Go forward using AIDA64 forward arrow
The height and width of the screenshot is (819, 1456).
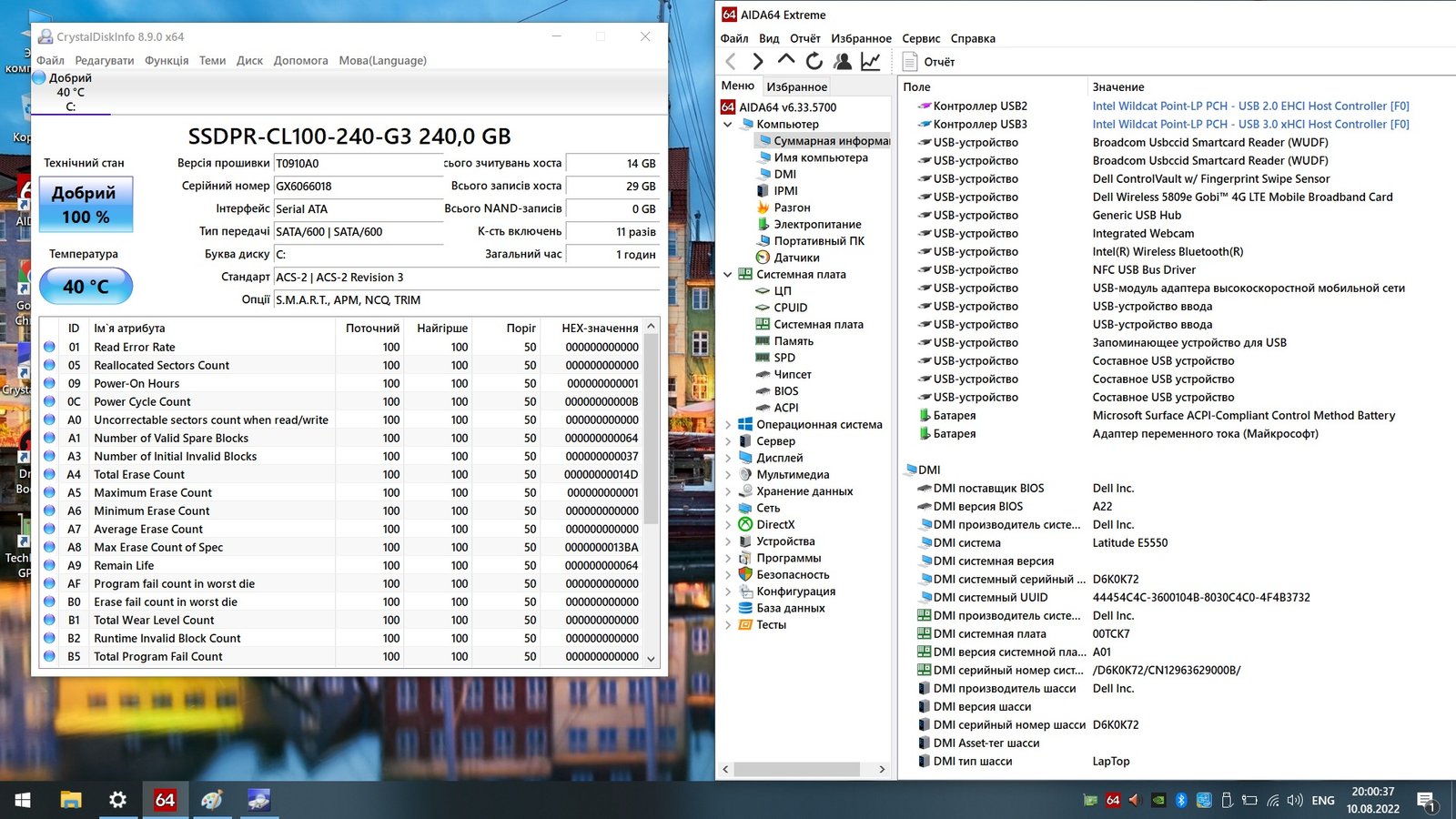click(x=758, y=61)
